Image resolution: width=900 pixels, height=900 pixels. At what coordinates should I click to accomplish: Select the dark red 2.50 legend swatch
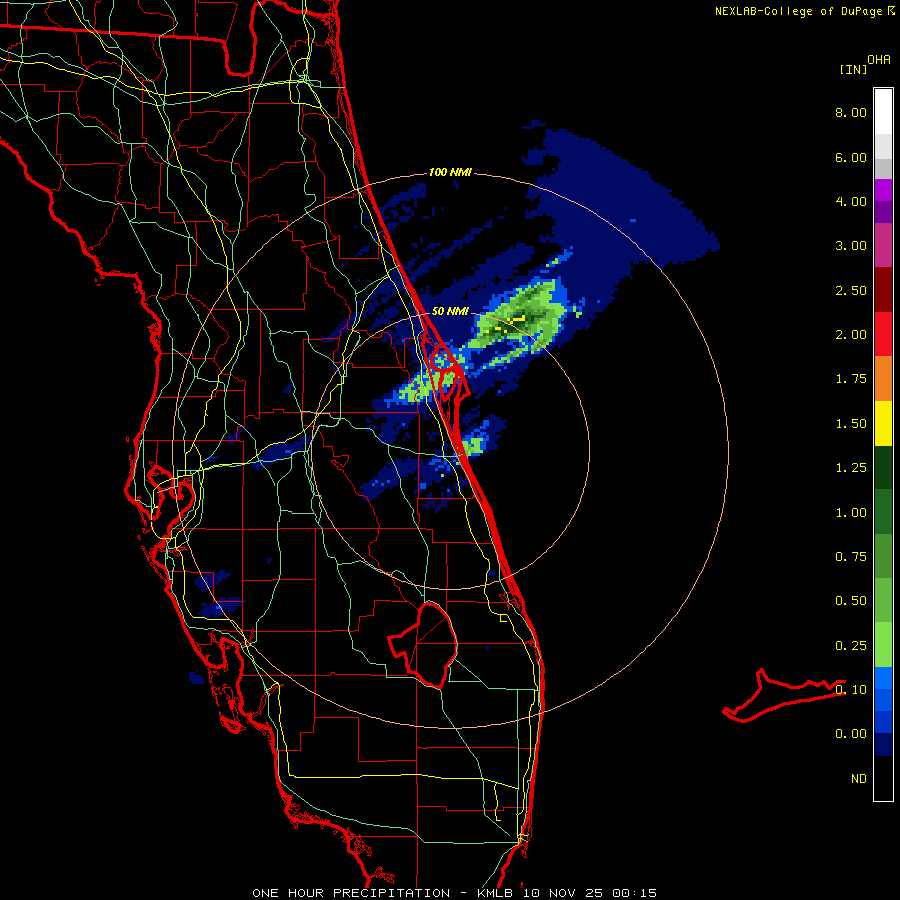[x=883, y=290]
